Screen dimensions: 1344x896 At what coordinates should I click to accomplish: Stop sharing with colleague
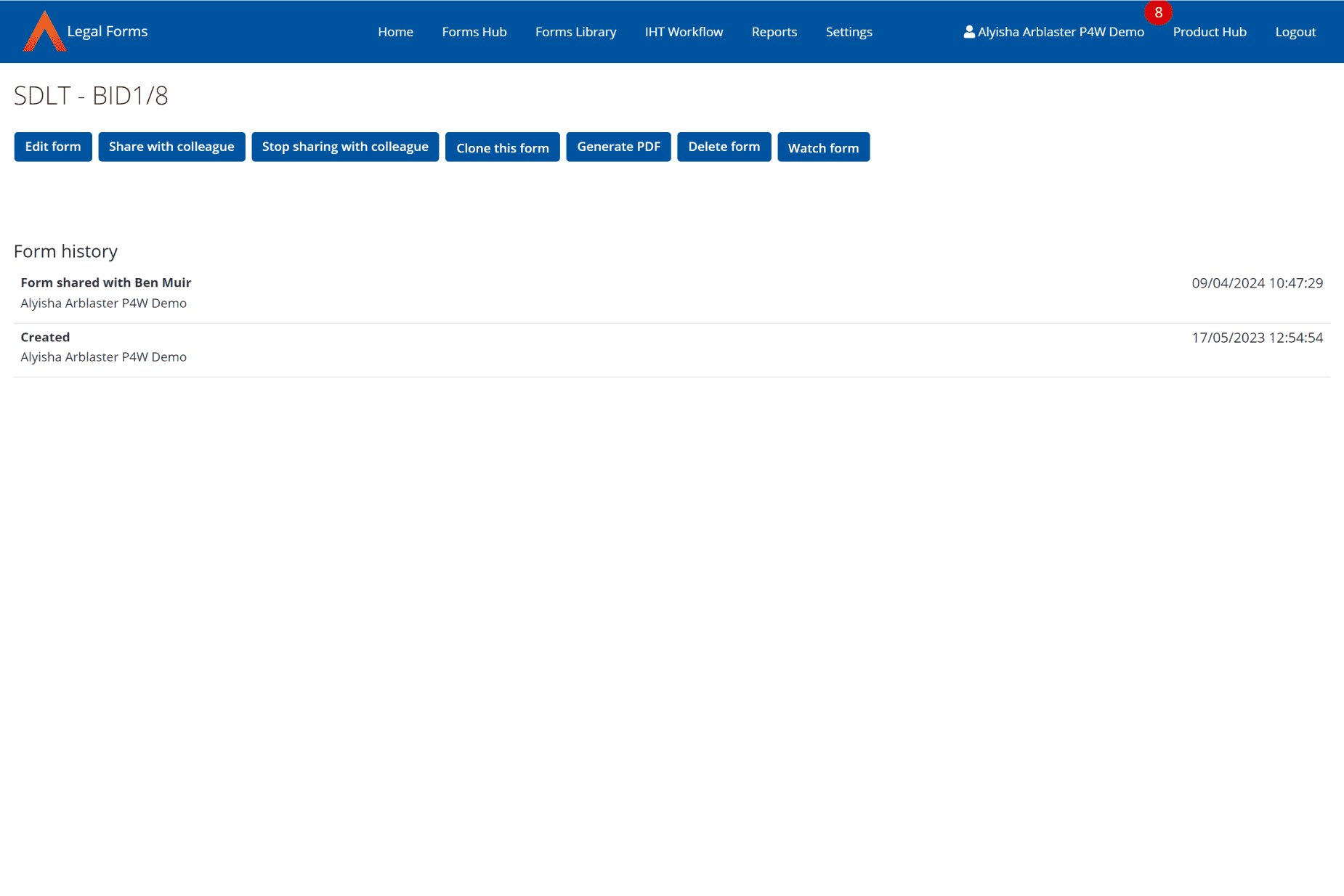coord(344,147)
